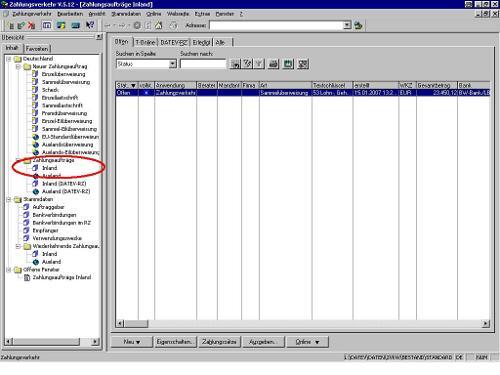
Task: Click the printer icon in search toolbar
Action: [x=273, y=64]
